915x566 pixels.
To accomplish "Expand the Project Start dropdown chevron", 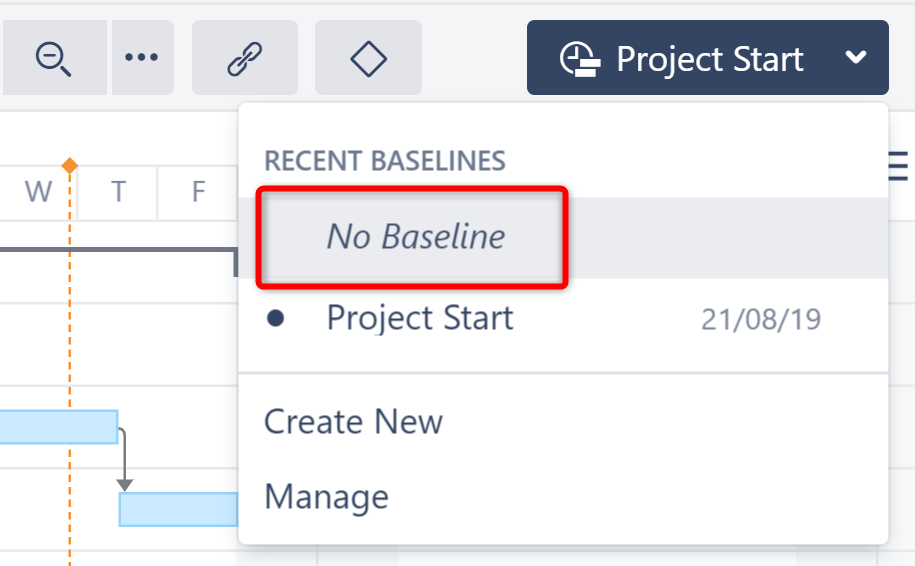I will coord(856,58).
